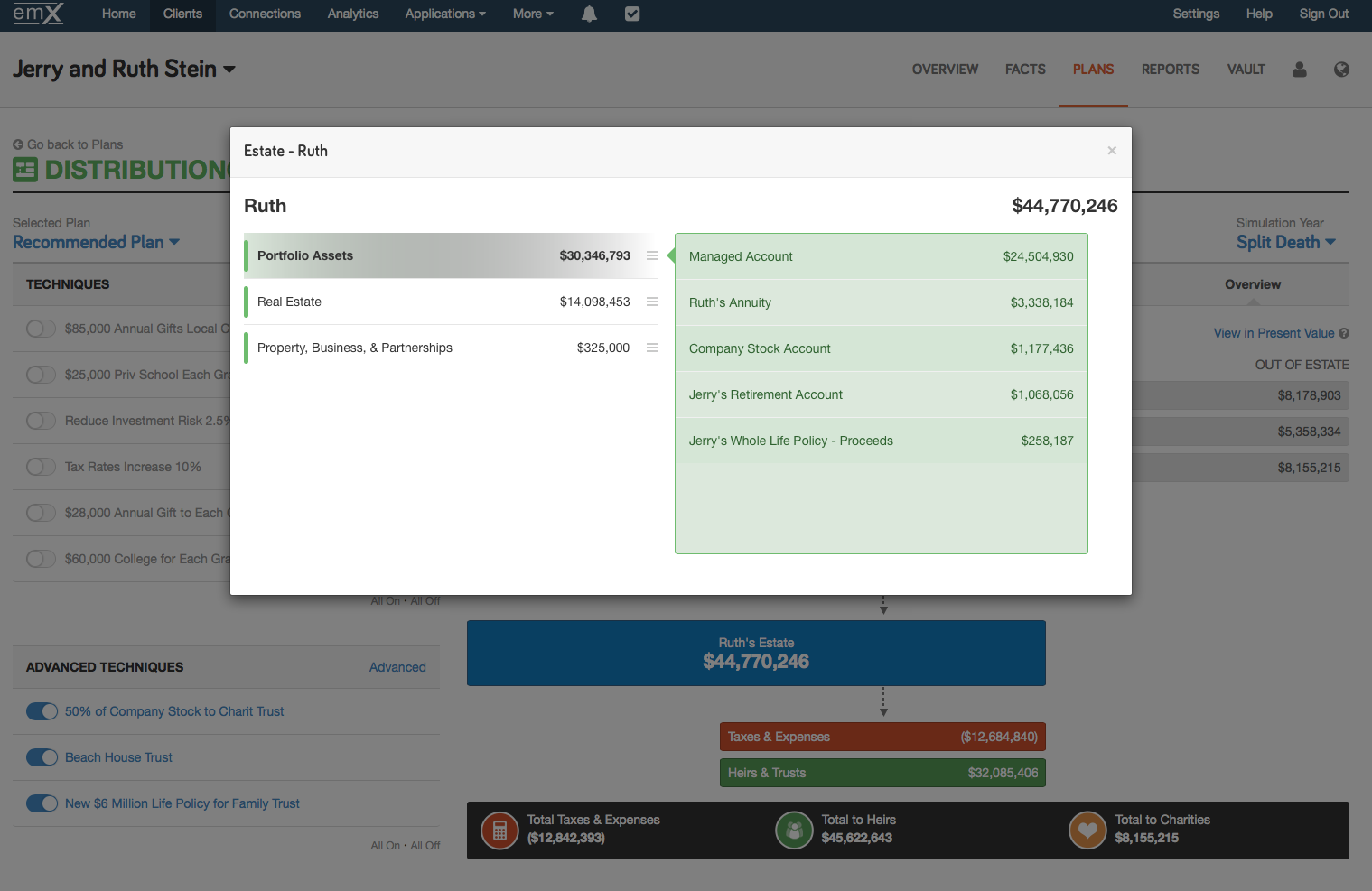Open Jerry and Ruth Stein client dropdown
The width and height of the screenshot is (1372, 891).
(x=124, y=69)
